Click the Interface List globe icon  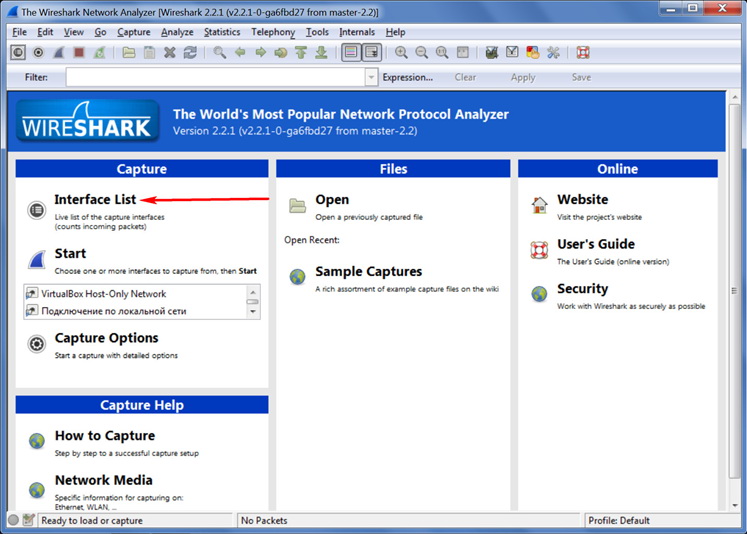[36, 209]
